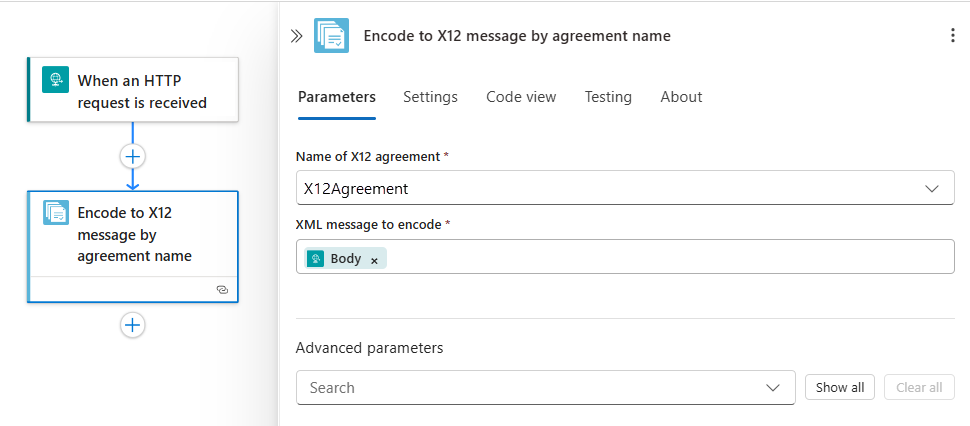
Task: Click the connection link icon on Encode card
Action: tap(222, 289)
